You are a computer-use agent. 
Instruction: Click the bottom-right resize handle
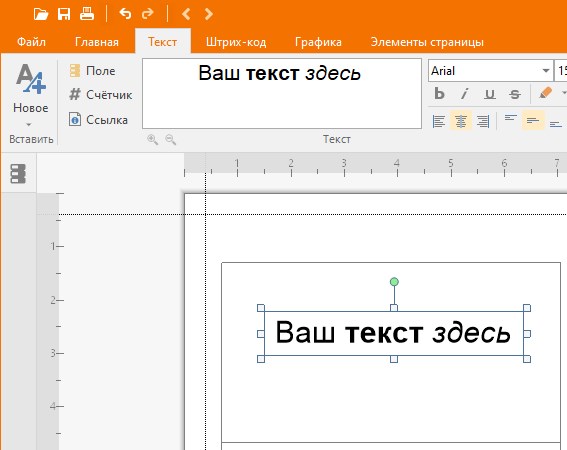(x=527, y=359)
